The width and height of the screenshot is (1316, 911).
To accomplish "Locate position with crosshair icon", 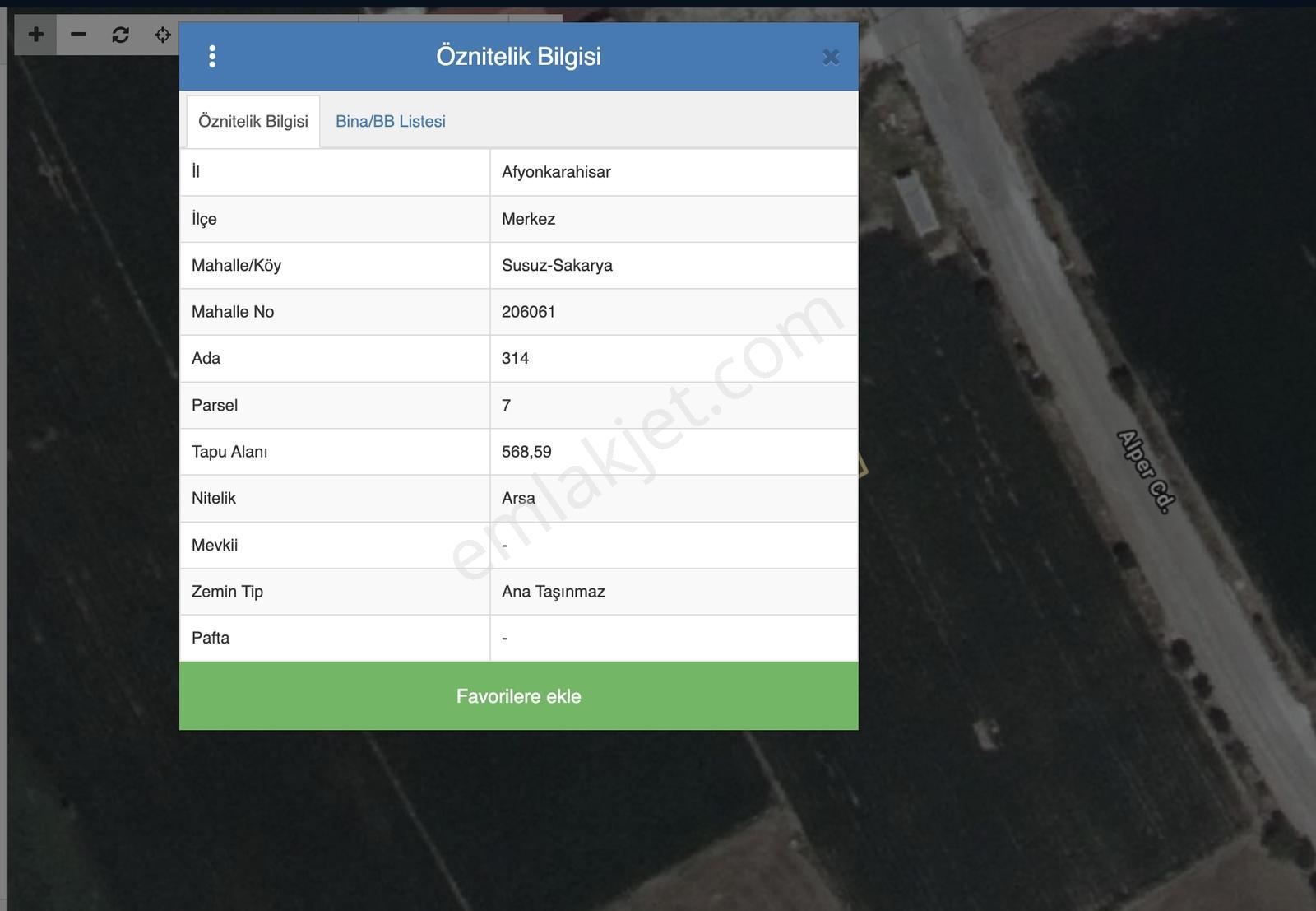I will click(x=163, y=35).
